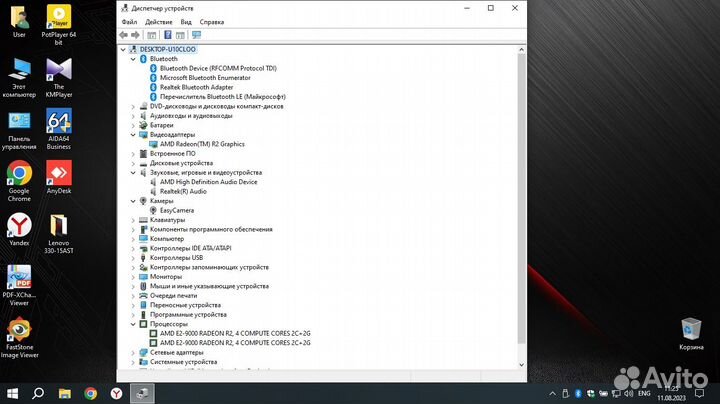
Task: Select PDF-XChange Viewer desktop icon
Action: pyautogui.click(x=19, y=285)
